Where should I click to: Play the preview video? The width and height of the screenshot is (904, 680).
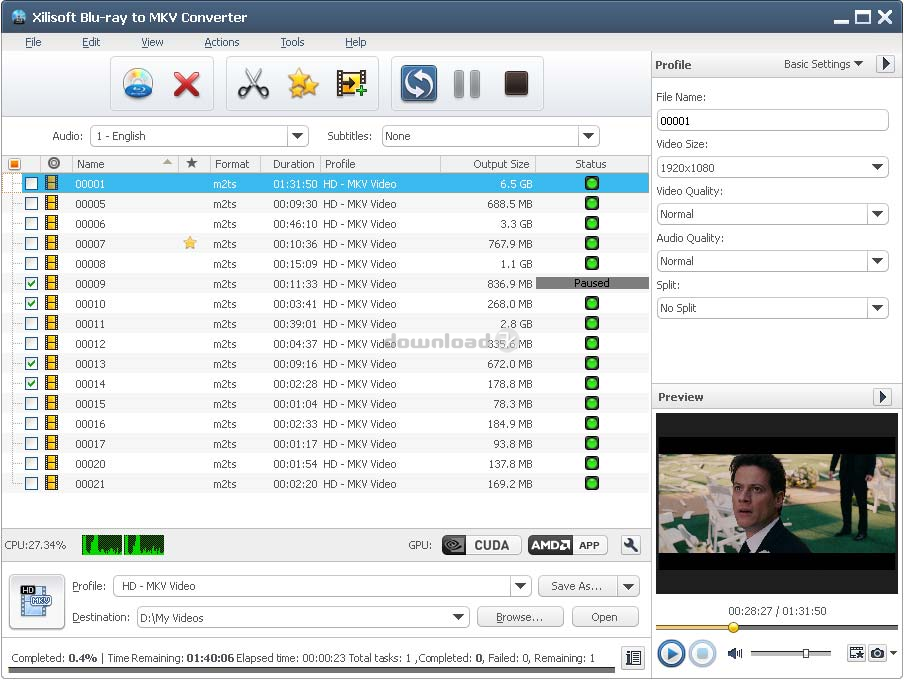pos(671,653)
